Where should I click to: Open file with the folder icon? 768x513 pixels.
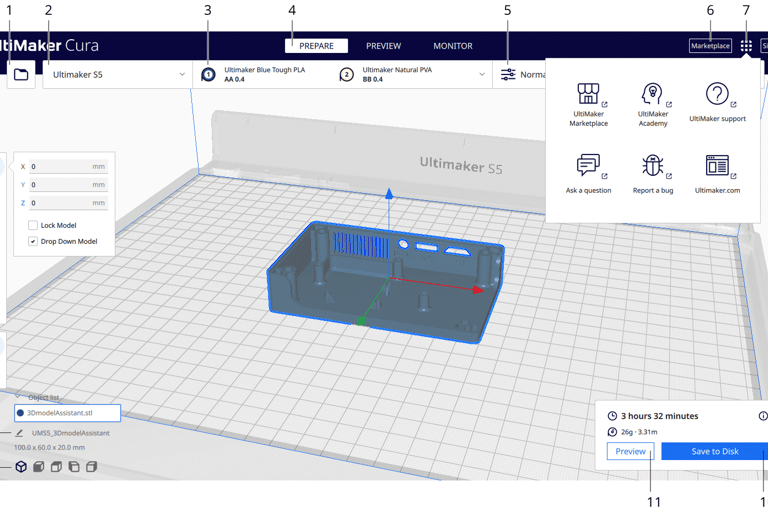pos(21,74)
